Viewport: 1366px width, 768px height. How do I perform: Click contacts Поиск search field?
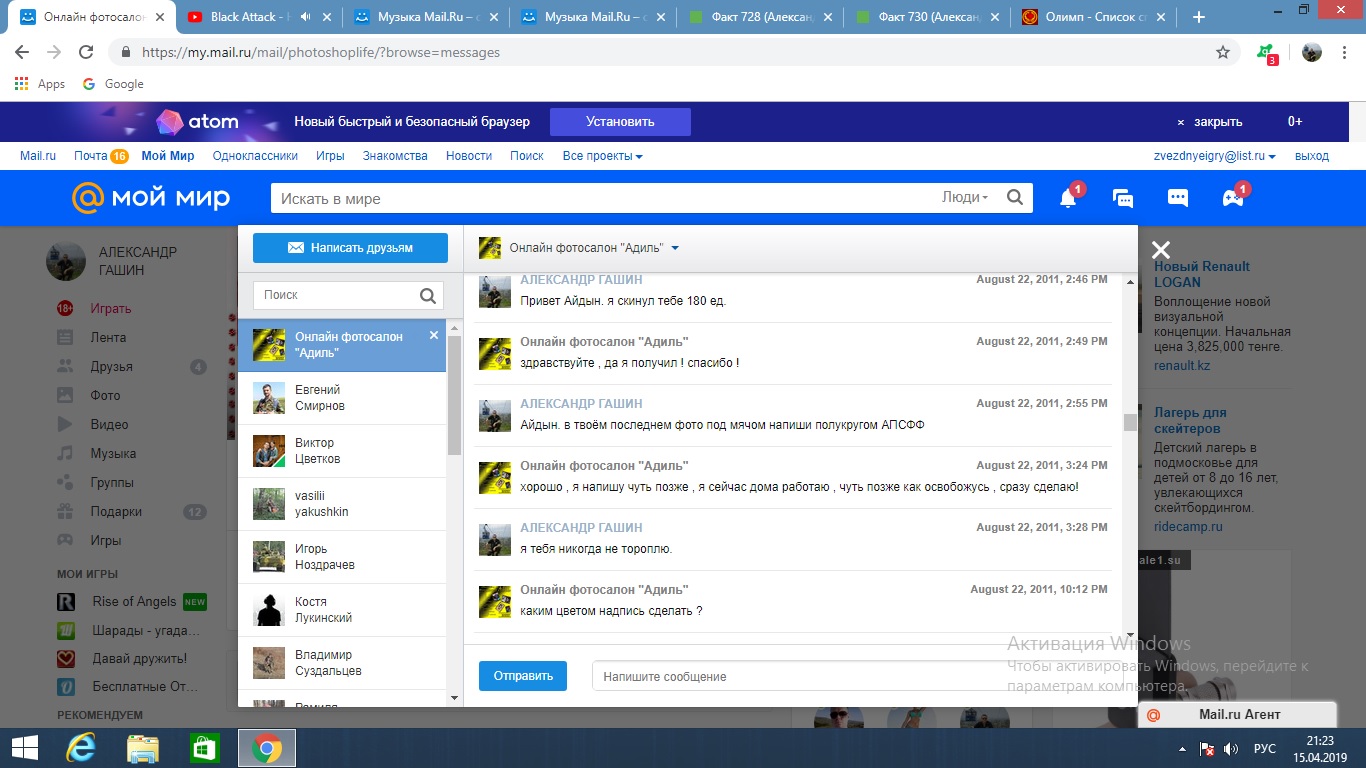coord(335,295)
